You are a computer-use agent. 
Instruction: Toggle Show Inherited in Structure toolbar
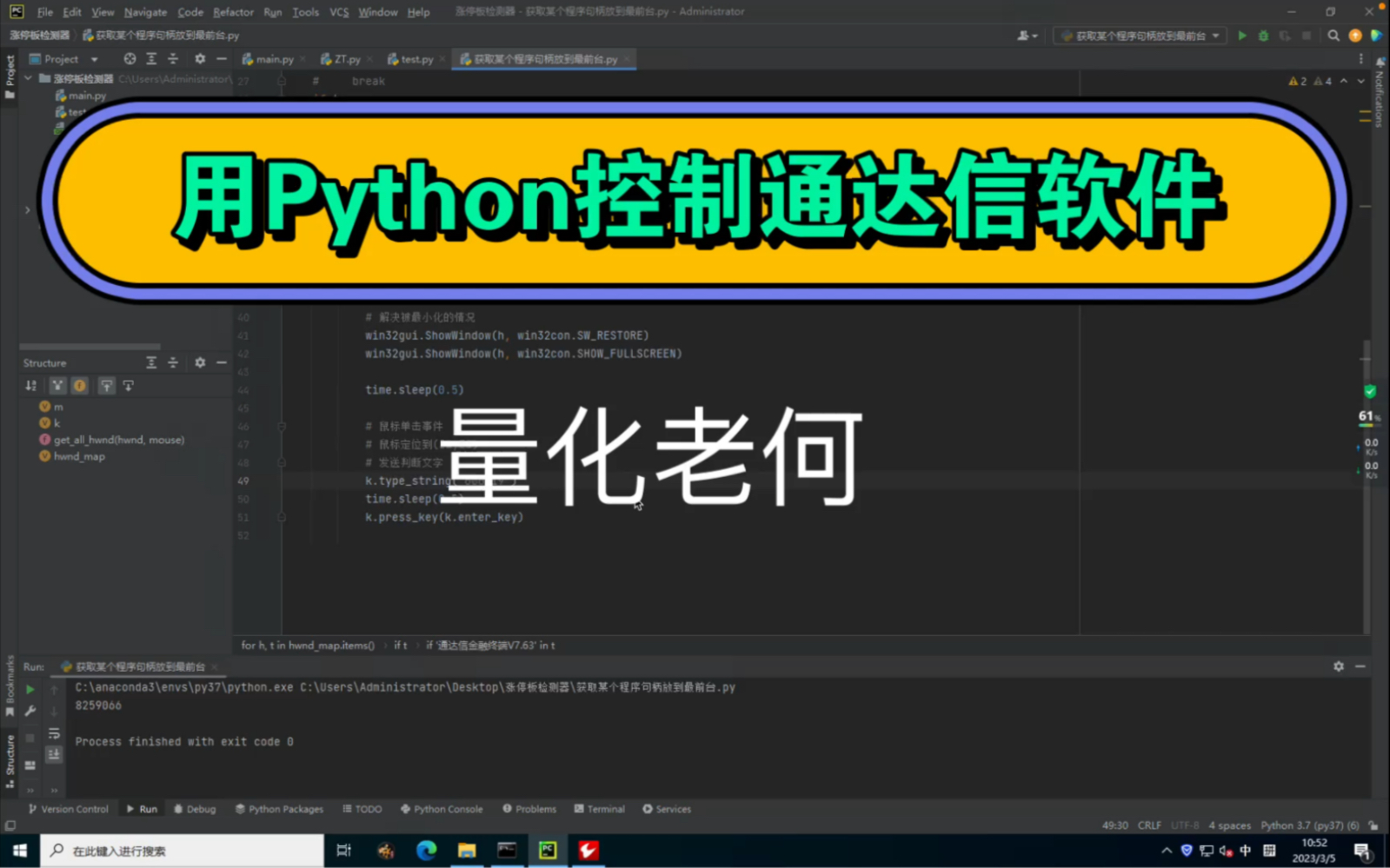click(x=57, y=386)
